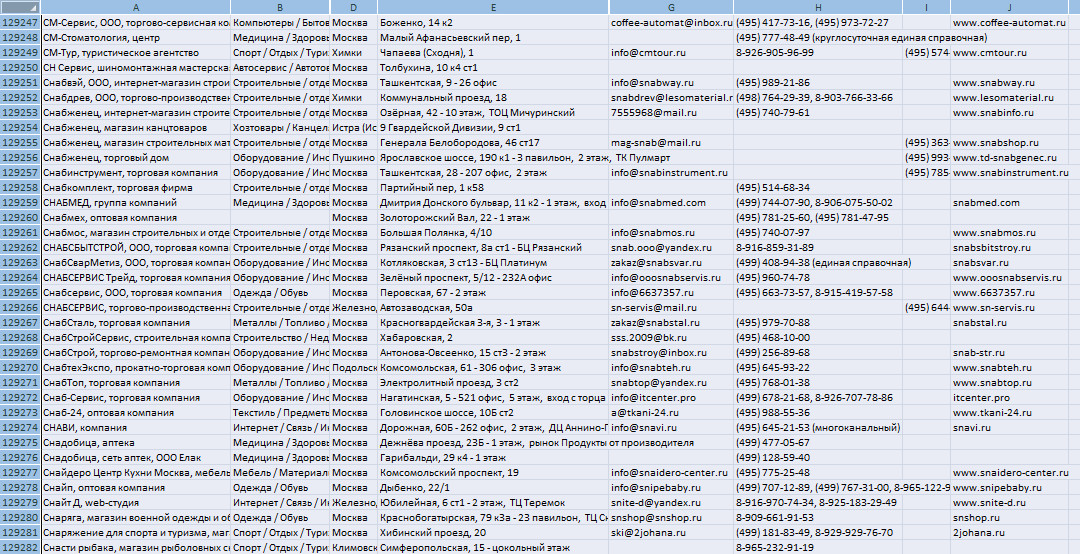
Task: Select column H header
Action: pyautogui.click(x=818, y=7)
